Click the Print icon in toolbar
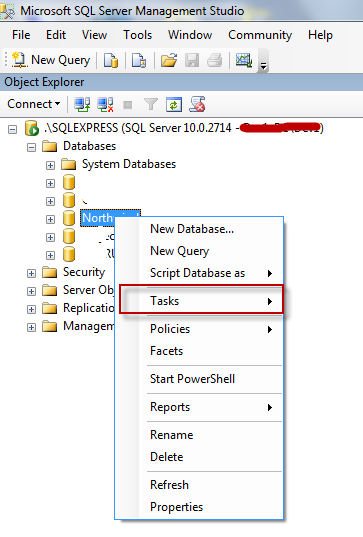The image size is (363, 537). click(x=215, y=60)
